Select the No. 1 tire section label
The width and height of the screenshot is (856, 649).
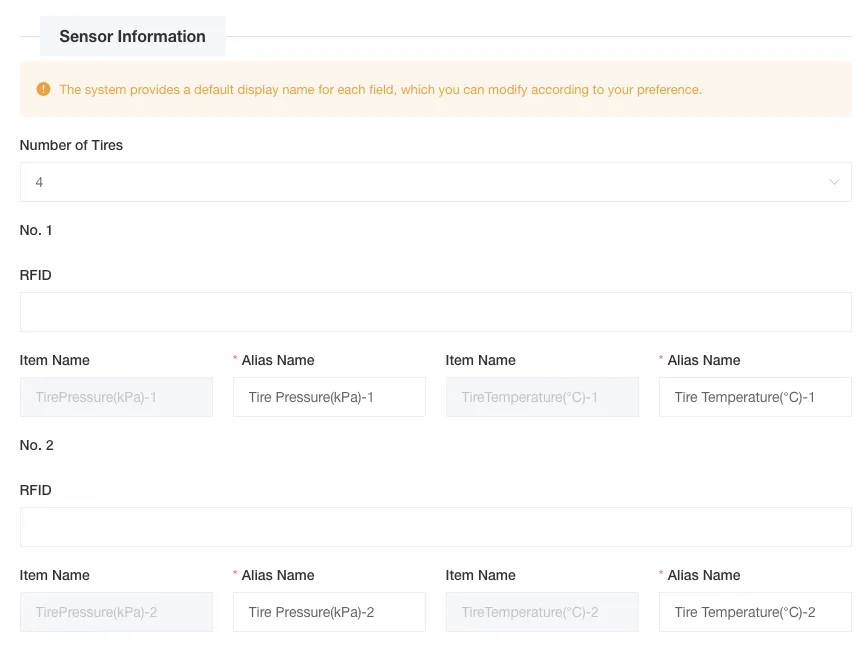point(36,230)
